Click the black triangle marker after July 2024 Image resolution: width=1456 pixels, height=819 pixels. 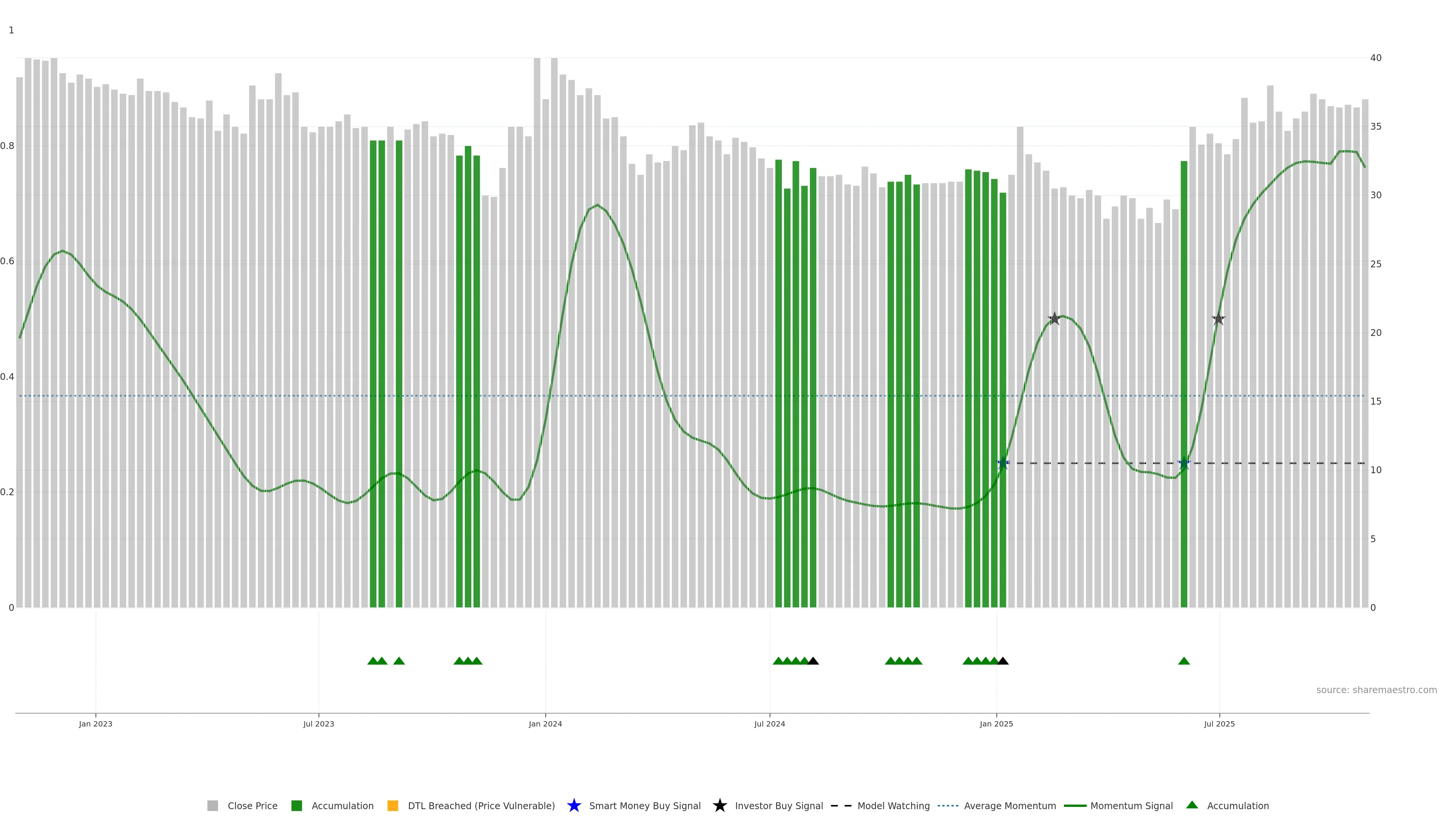coord(813,661)
